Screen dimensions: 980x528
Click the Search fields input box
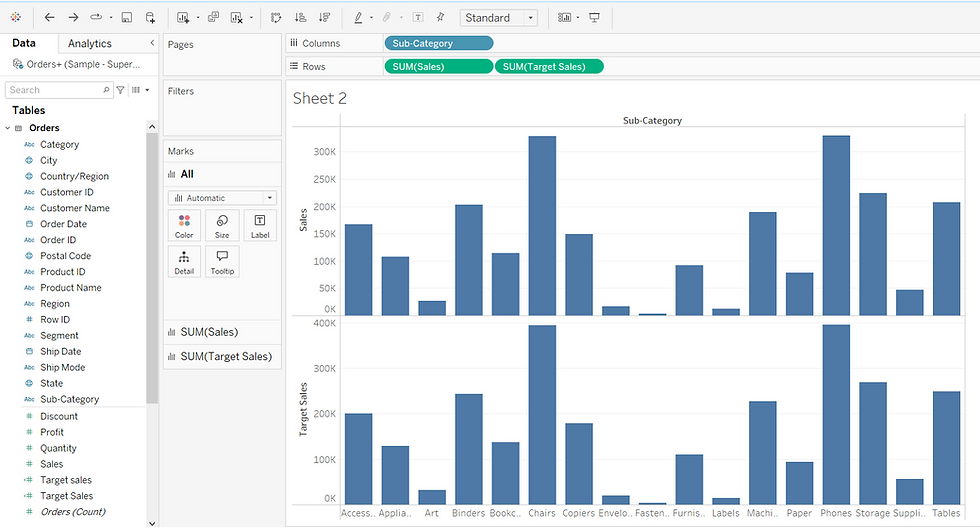click(59, 90)
